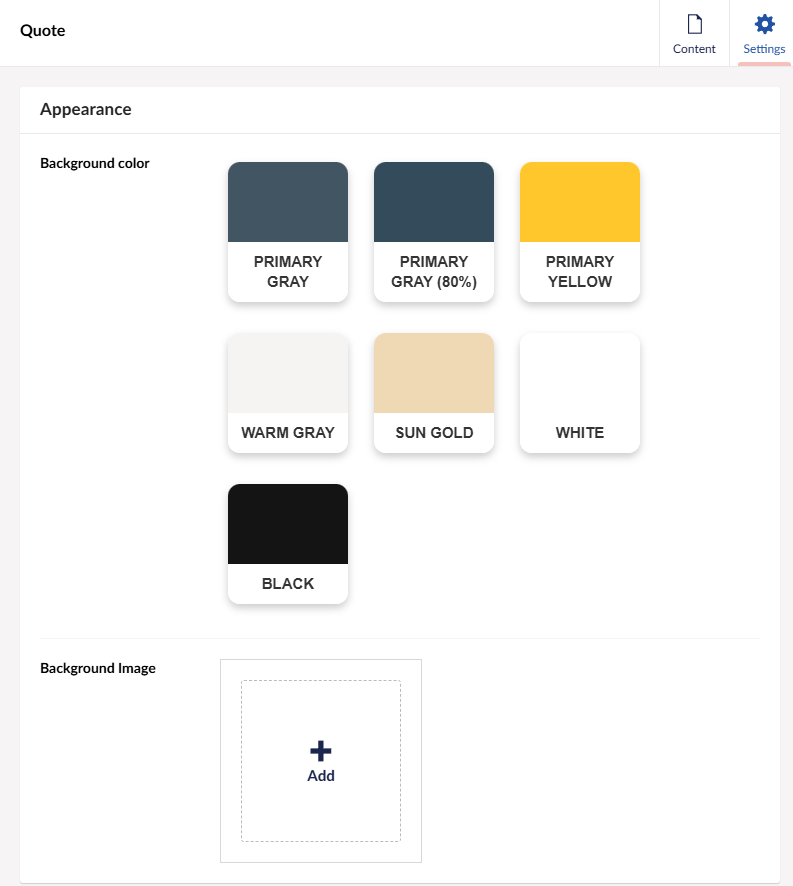This screenshot has width=793, height=886.
Task: Click the 'Background color' field label
Action: click(95, 163)
